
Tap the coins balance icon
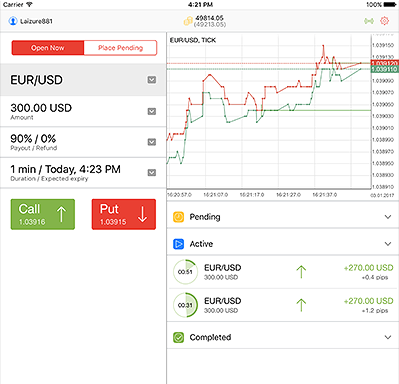(x=188, y=21)
